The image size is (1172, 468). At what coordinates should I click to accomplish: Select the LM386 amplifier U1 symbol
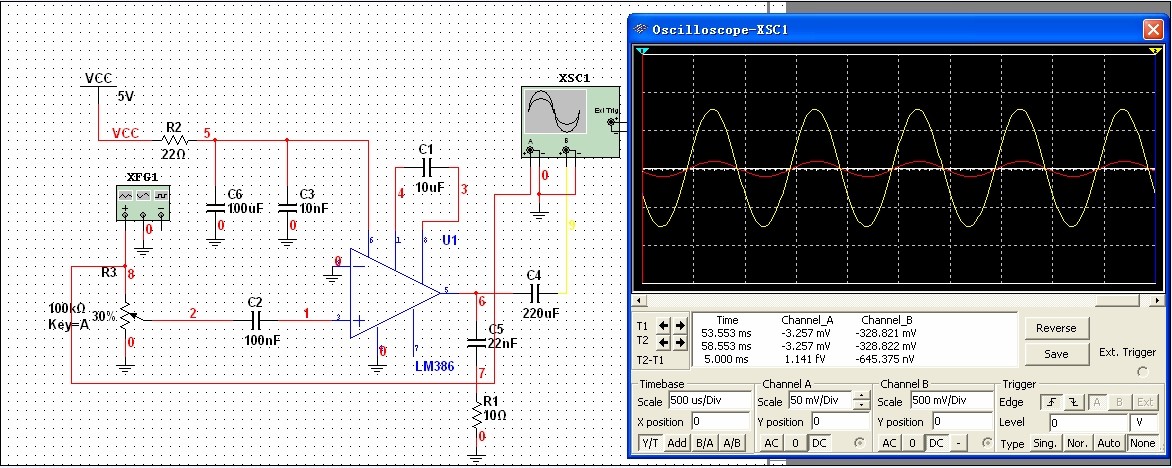point(396,294)
